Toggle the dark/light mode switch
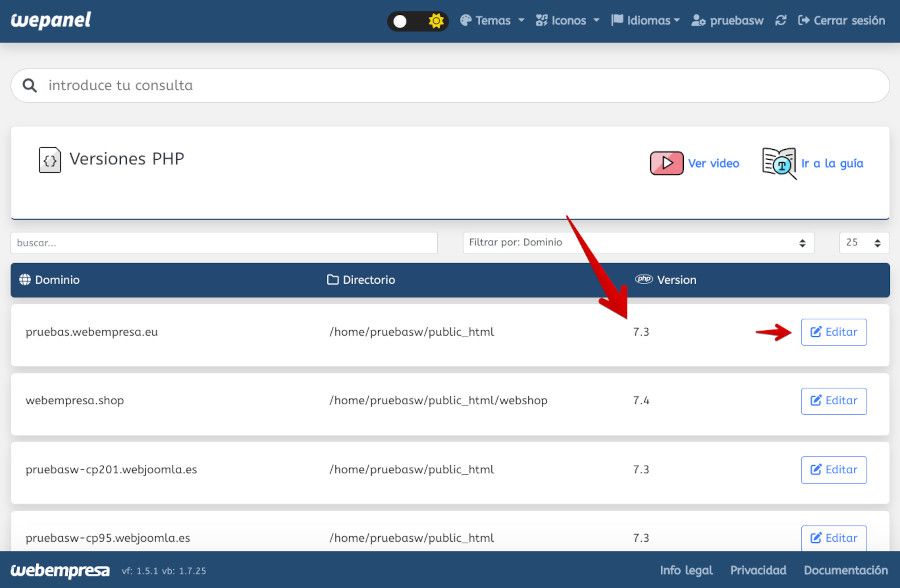This screenshot has width=900, height=588. [x=417, y=21]
